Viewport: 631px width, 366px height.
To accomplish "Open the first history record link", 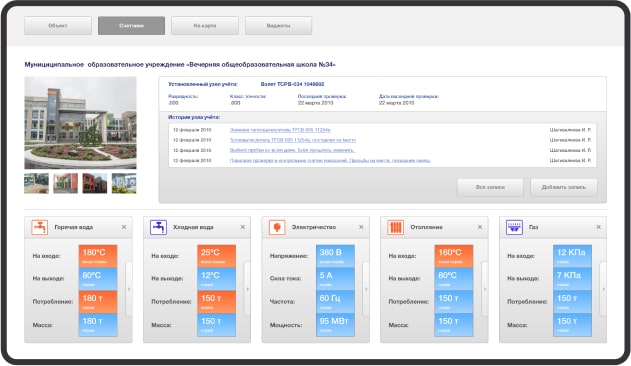I will tap(280, 130).
